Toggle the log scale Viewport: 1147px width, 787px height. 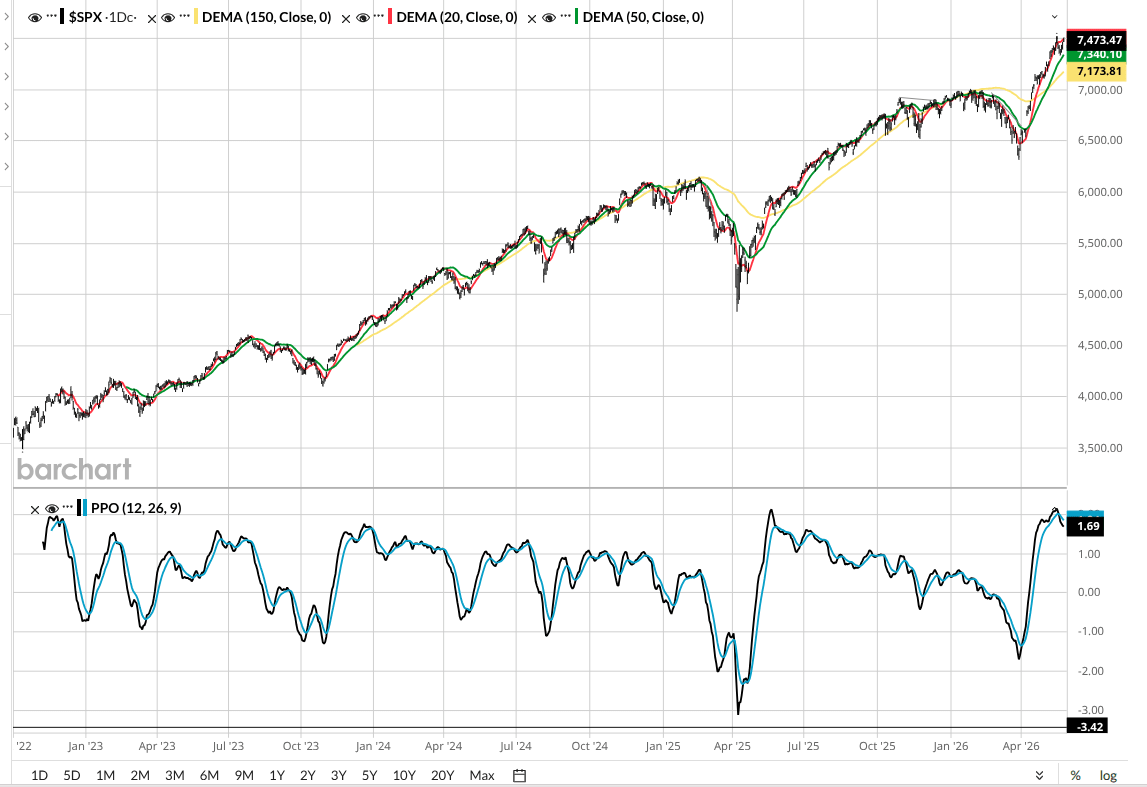click(x=1108, y=775)
